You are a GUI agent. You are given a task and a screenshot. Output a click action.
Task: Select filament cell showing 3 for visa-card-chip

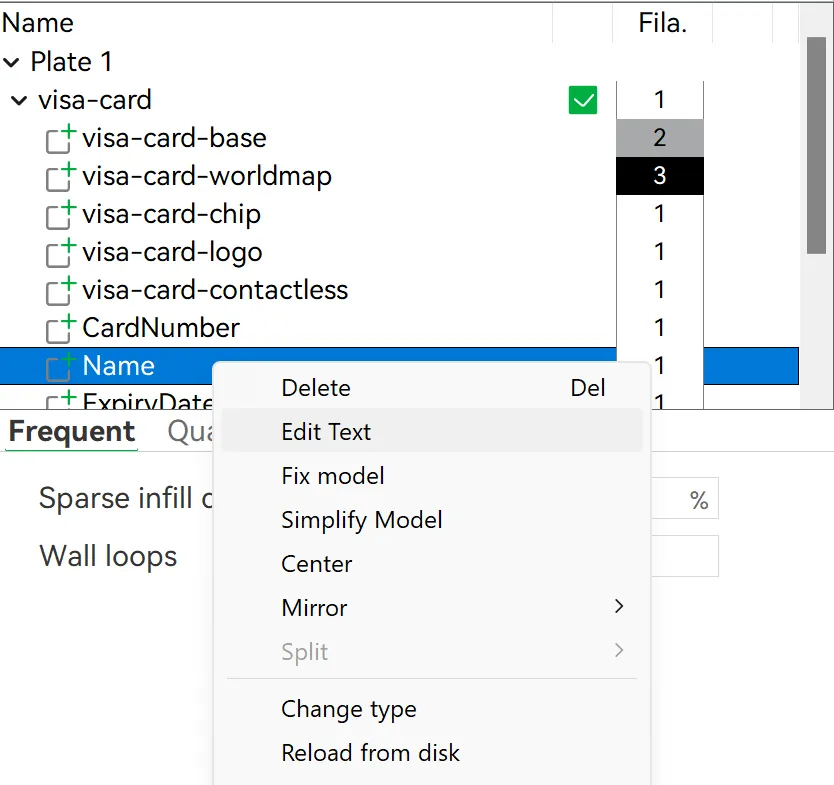click(661, 176)
